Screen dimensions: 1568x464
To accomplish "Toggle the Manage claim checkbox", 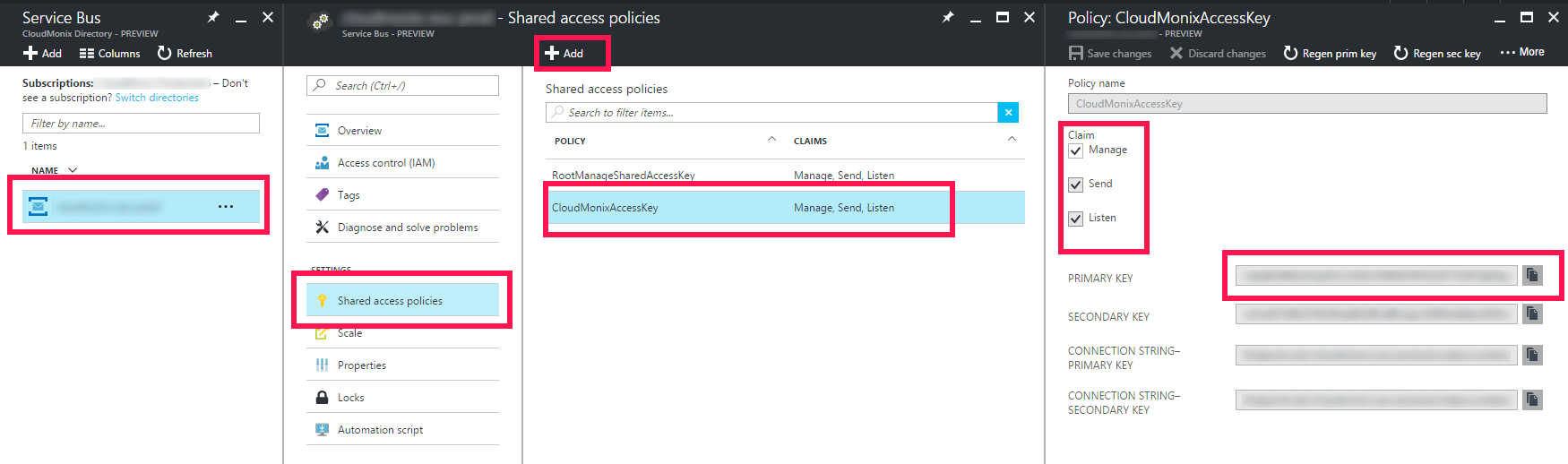I will [1076, 150].
